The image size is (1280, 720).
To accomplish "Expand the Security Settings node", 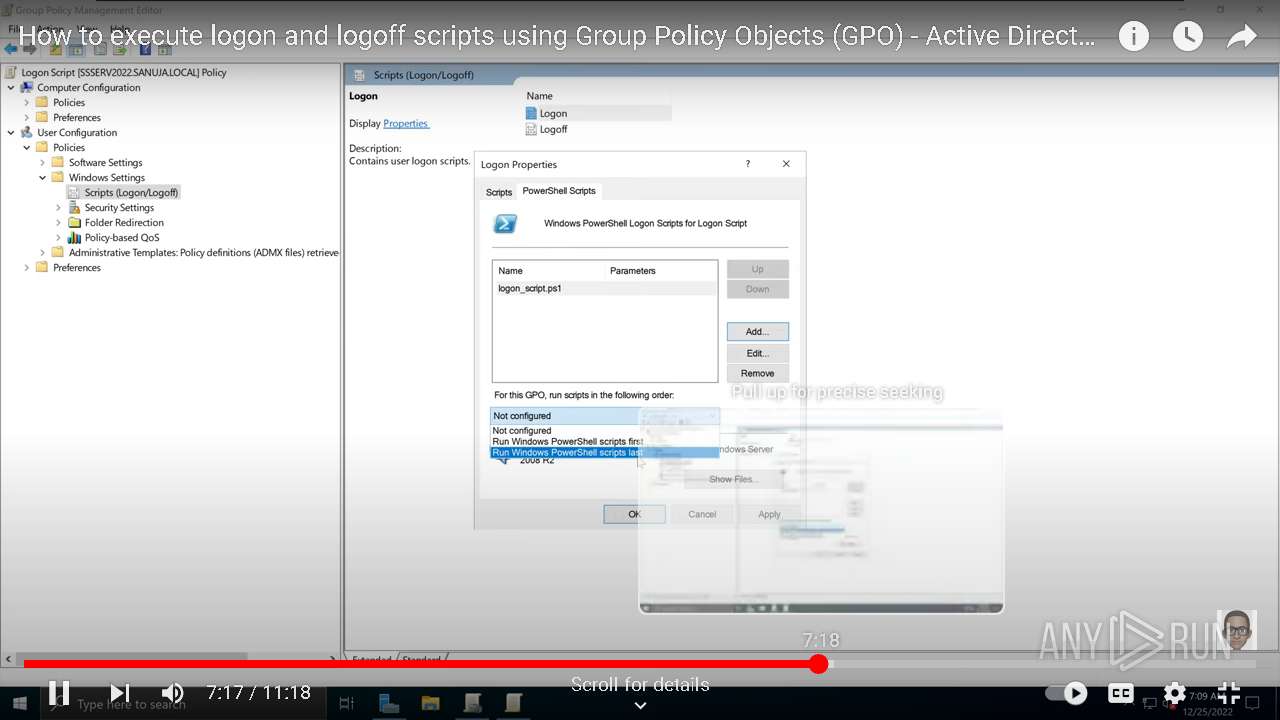I will click(x=59, y=207).
